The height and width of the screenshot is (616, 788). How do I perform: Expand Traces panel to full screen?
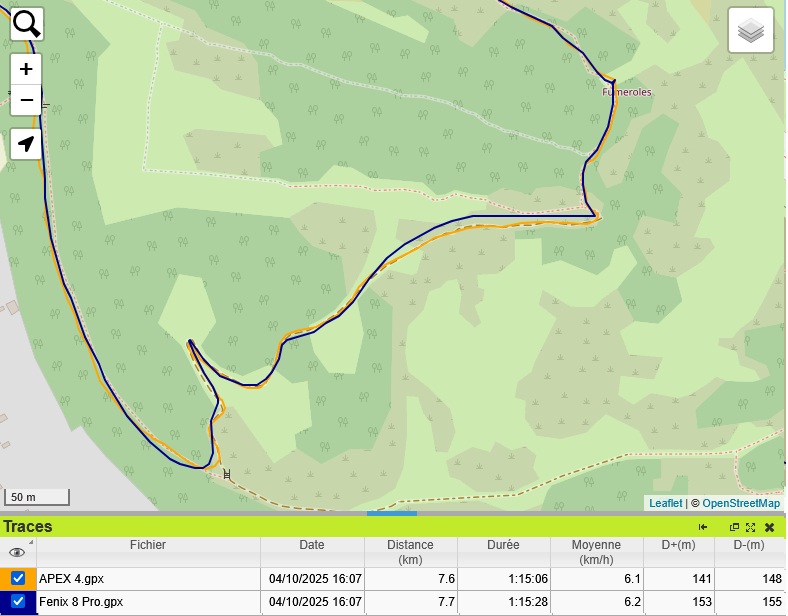750,527
